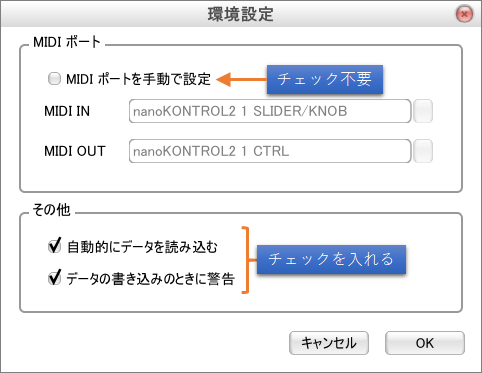482x373 pixels.
Task: Click the MIDI IN label
Action: (x=67, y=111)
